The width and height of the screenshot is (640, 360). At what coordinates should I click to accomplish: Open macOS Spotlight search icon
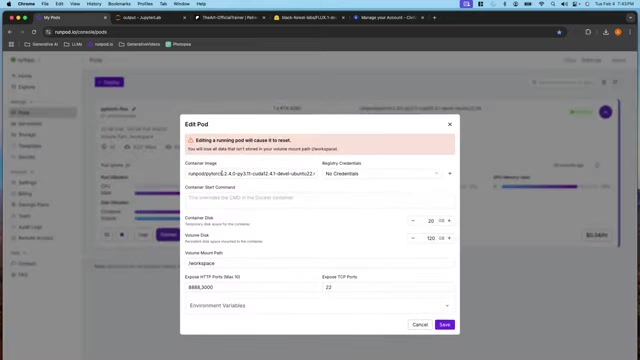553,4
